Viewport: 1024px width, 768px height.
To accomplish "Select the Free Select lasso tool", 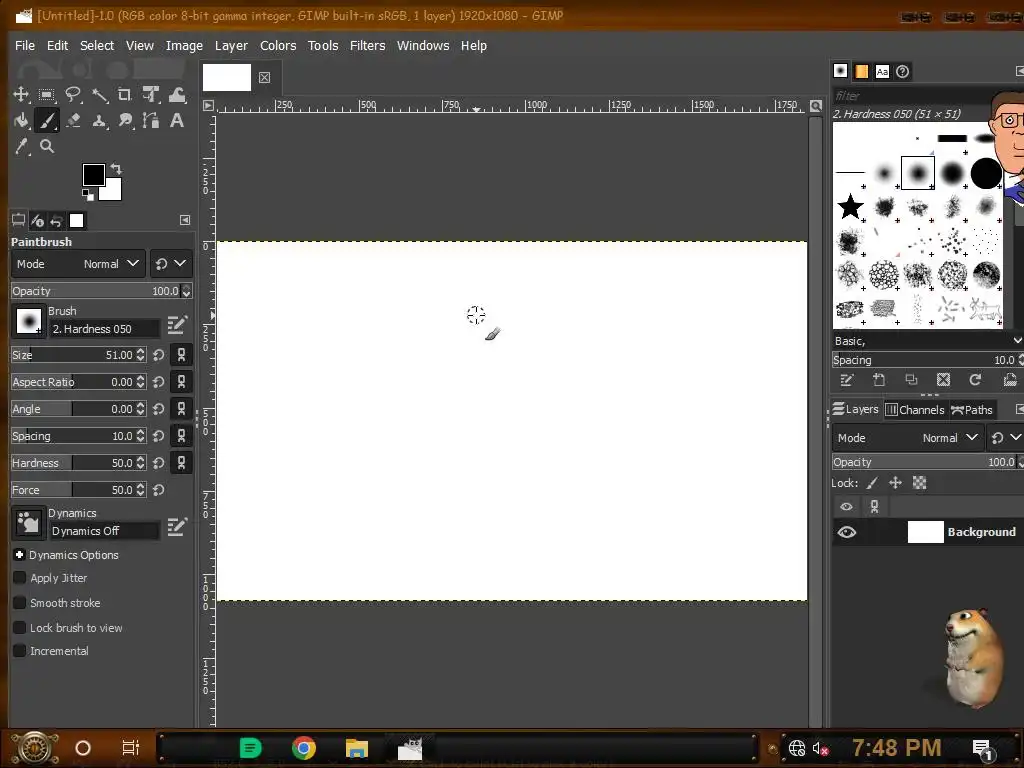I will pyautogui.click(x=72, y=95).
